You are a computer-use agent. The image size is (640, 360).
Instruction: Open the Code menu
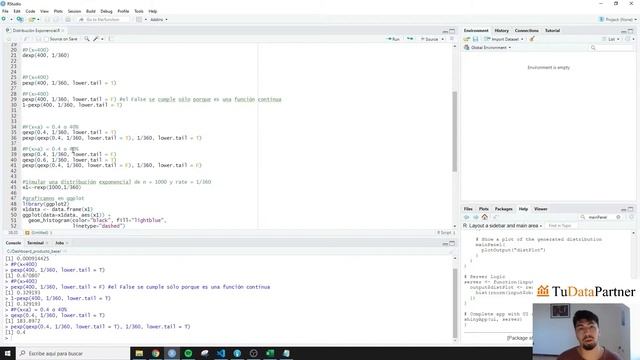(x=30, y=11)
